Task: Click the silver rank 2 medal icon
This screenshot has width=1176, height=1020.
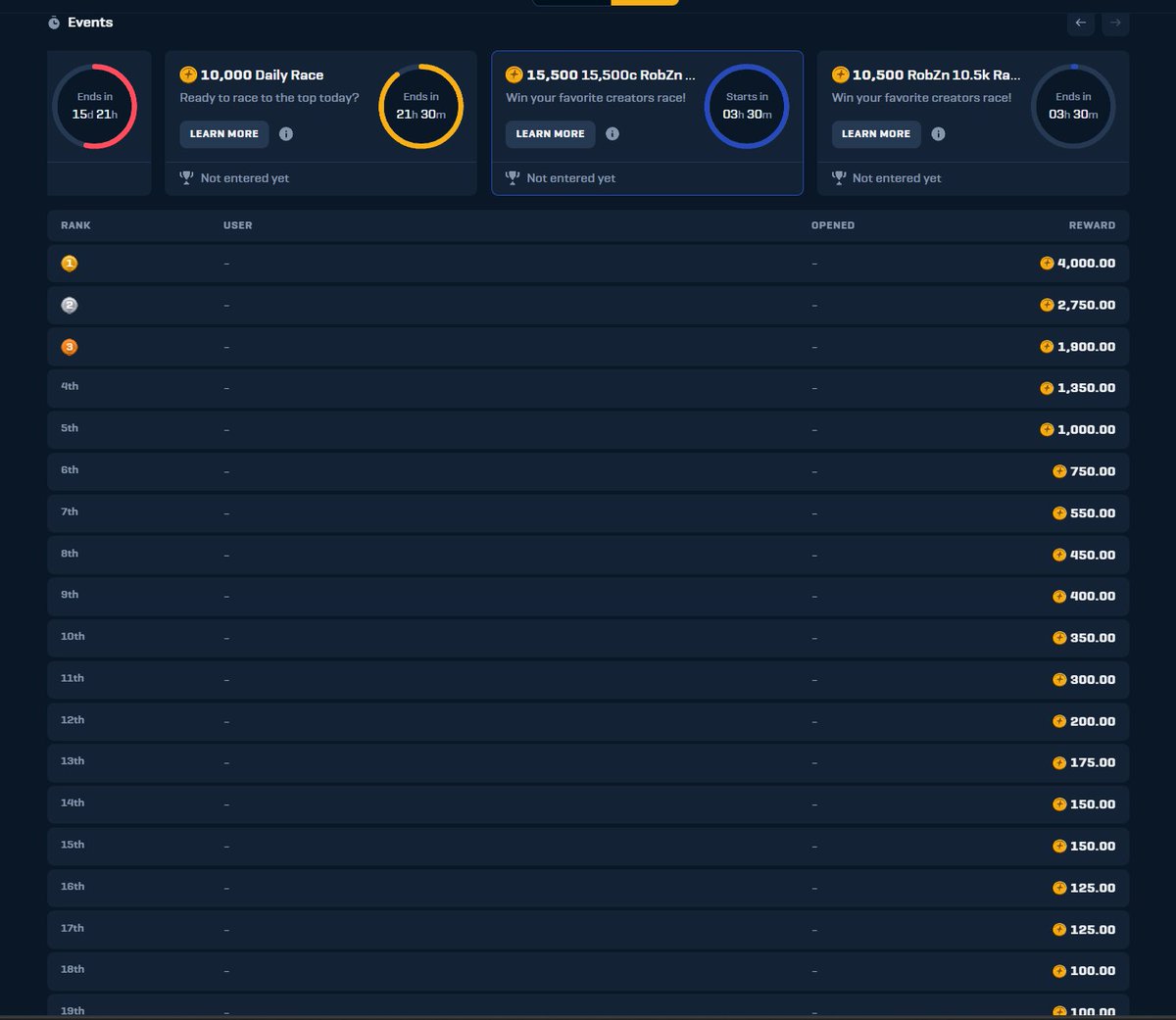Action: click(x=70, y=306)
